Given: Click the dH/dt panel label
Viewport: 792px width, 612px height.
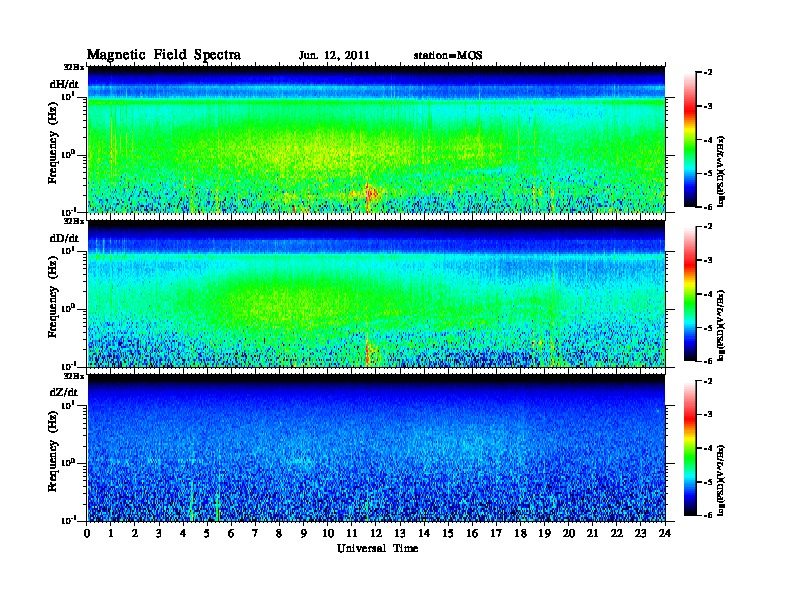Looking at the screenshot, I should tap(64, 84).
